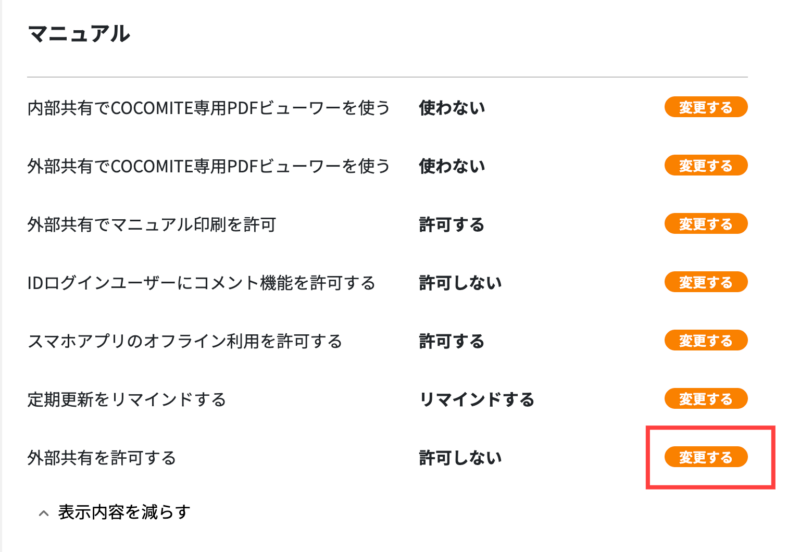Image resolution: width=800 pixels, height=552 pixels.
Task: Click the IDログインユーザーにコメント機能を許可する label
Action: coord(201,283)
